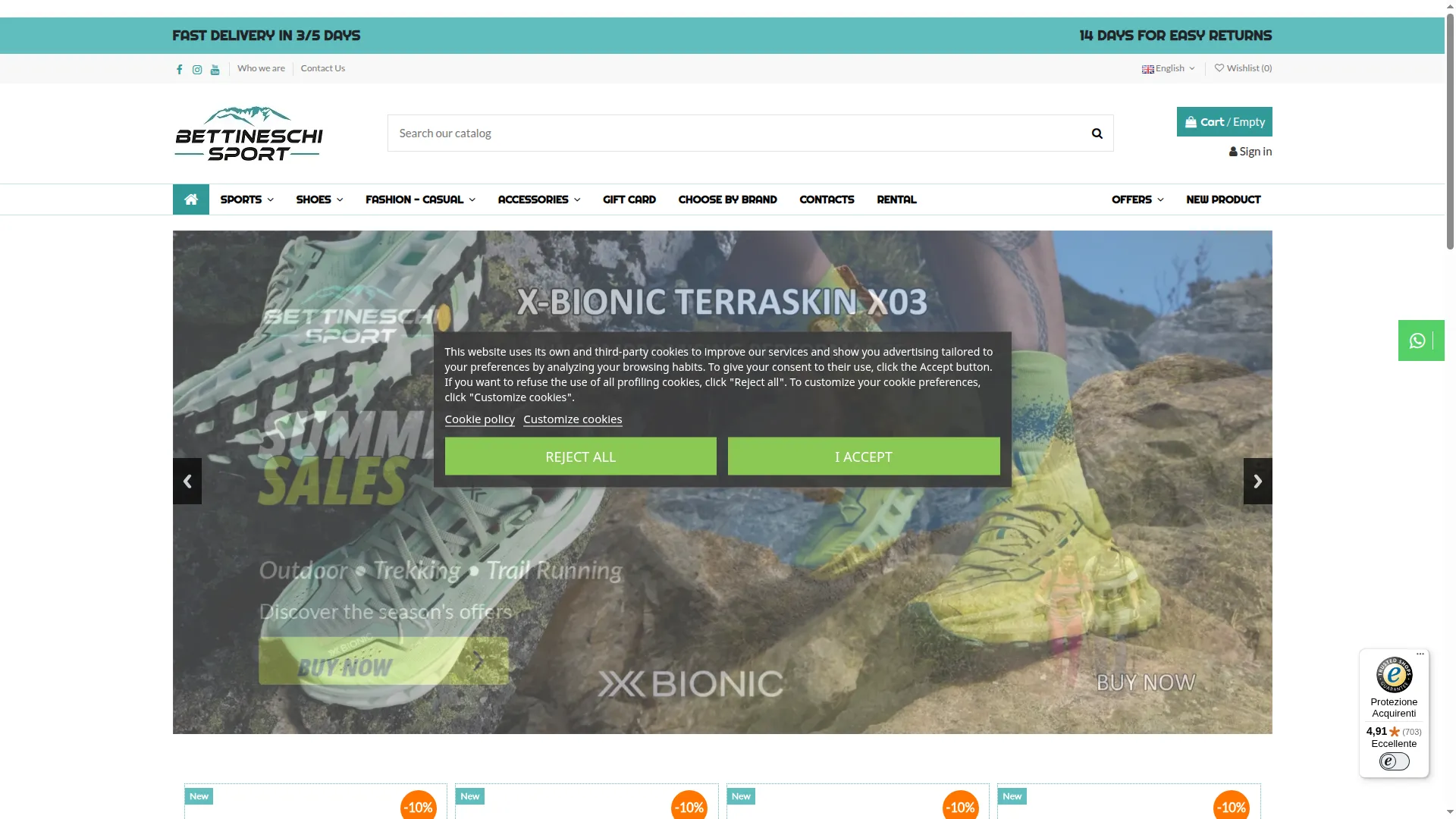1456x819 pixels.
Task: Click the Who we are link
Action: coord(261,68)
